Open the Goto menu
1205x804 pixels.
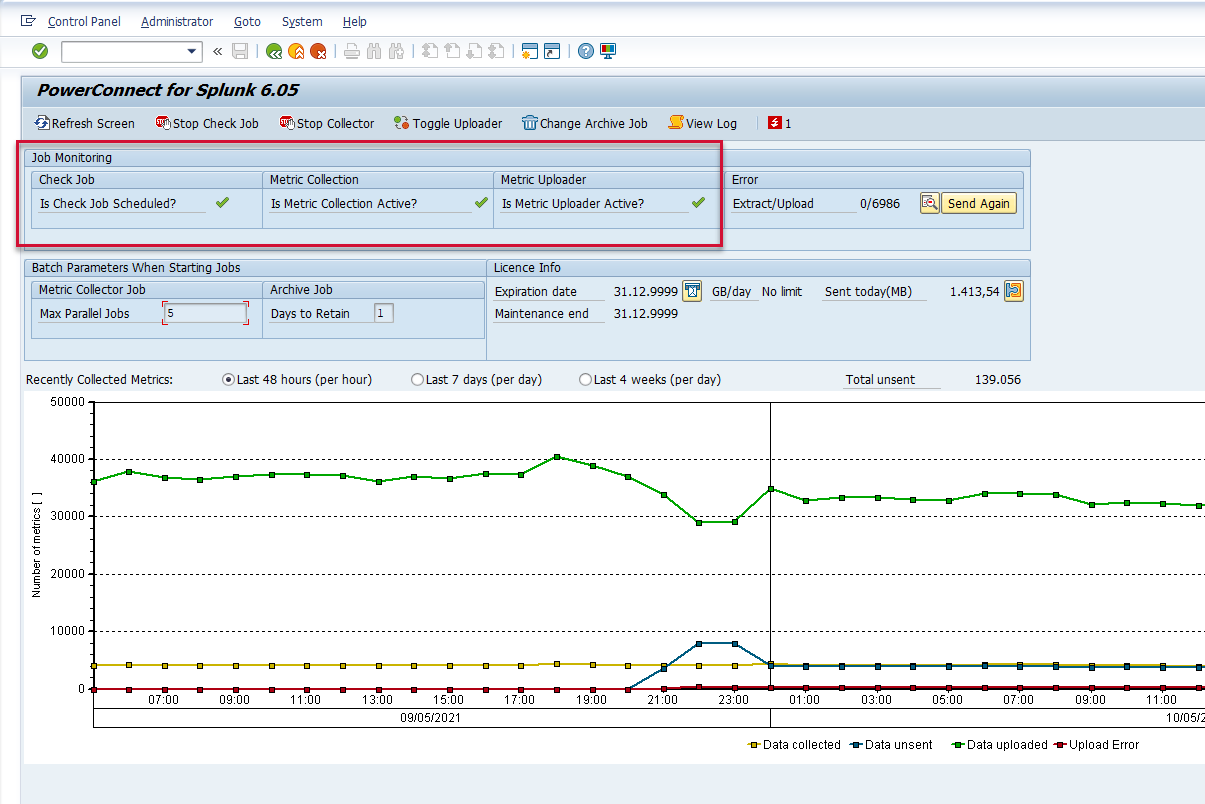pos(247,21)
